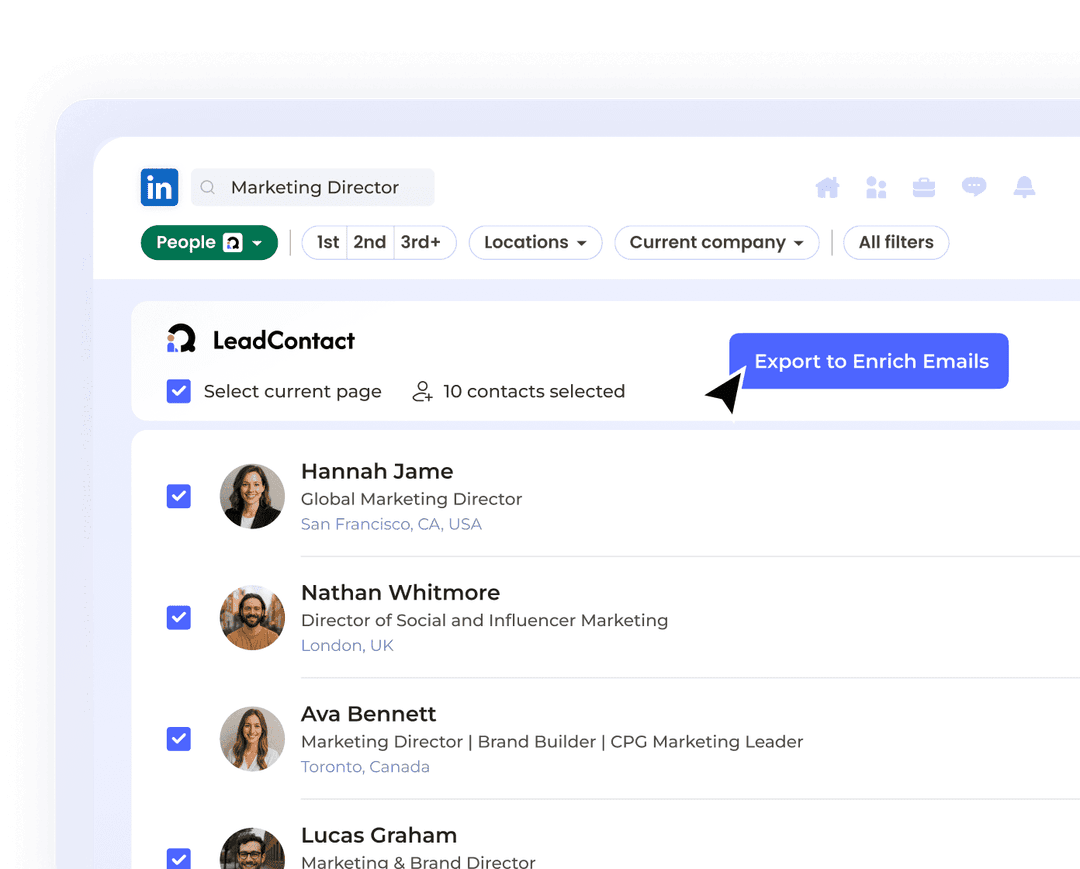Open the Messaging chat bubble icon
This screenshot has width=1080, height=869.
pos(974,187)
